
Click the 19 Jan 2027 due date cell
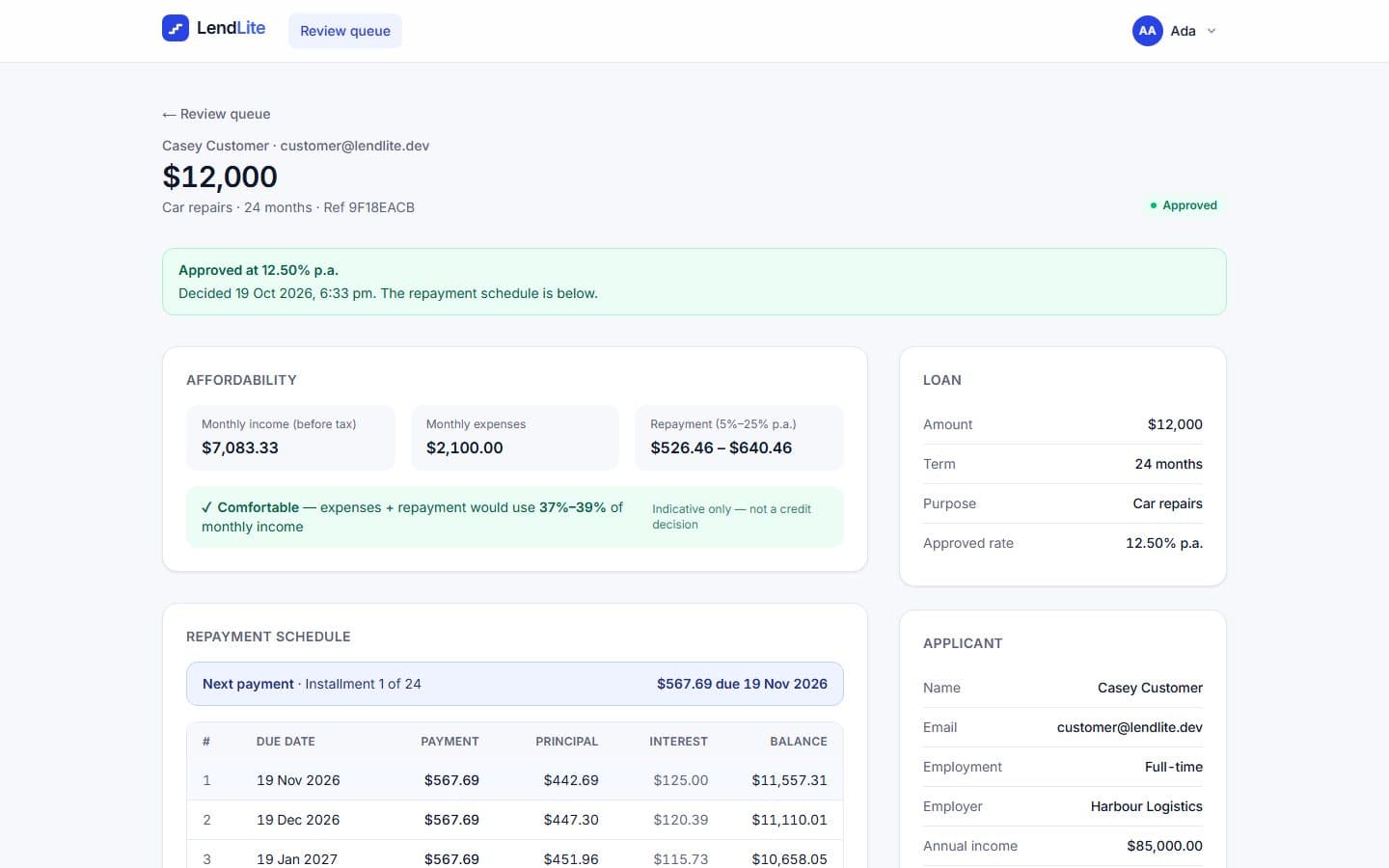(297, 859)
